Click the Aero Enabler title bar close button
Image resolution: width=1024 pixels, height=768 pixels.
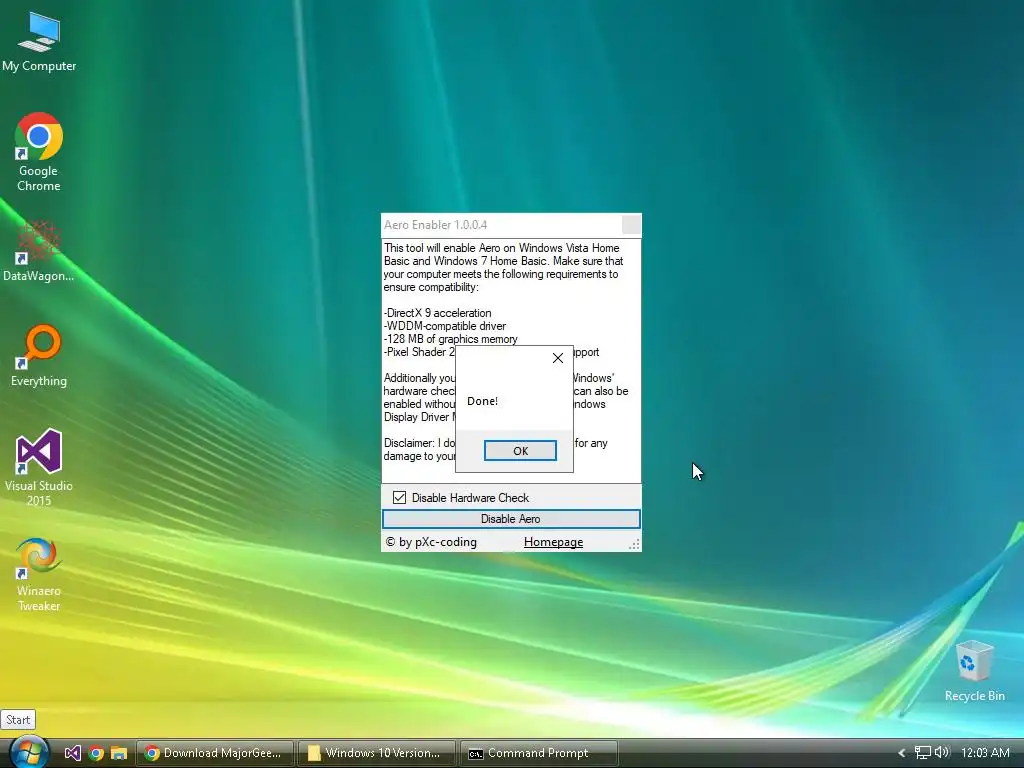pyautogui.click(x=631, y=225)
